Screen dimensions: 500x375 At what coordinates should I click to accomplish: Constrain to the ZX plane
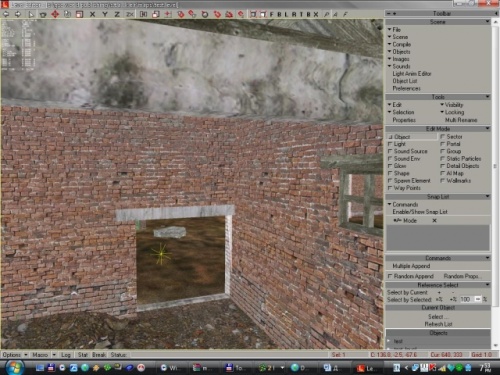point(130,14)
